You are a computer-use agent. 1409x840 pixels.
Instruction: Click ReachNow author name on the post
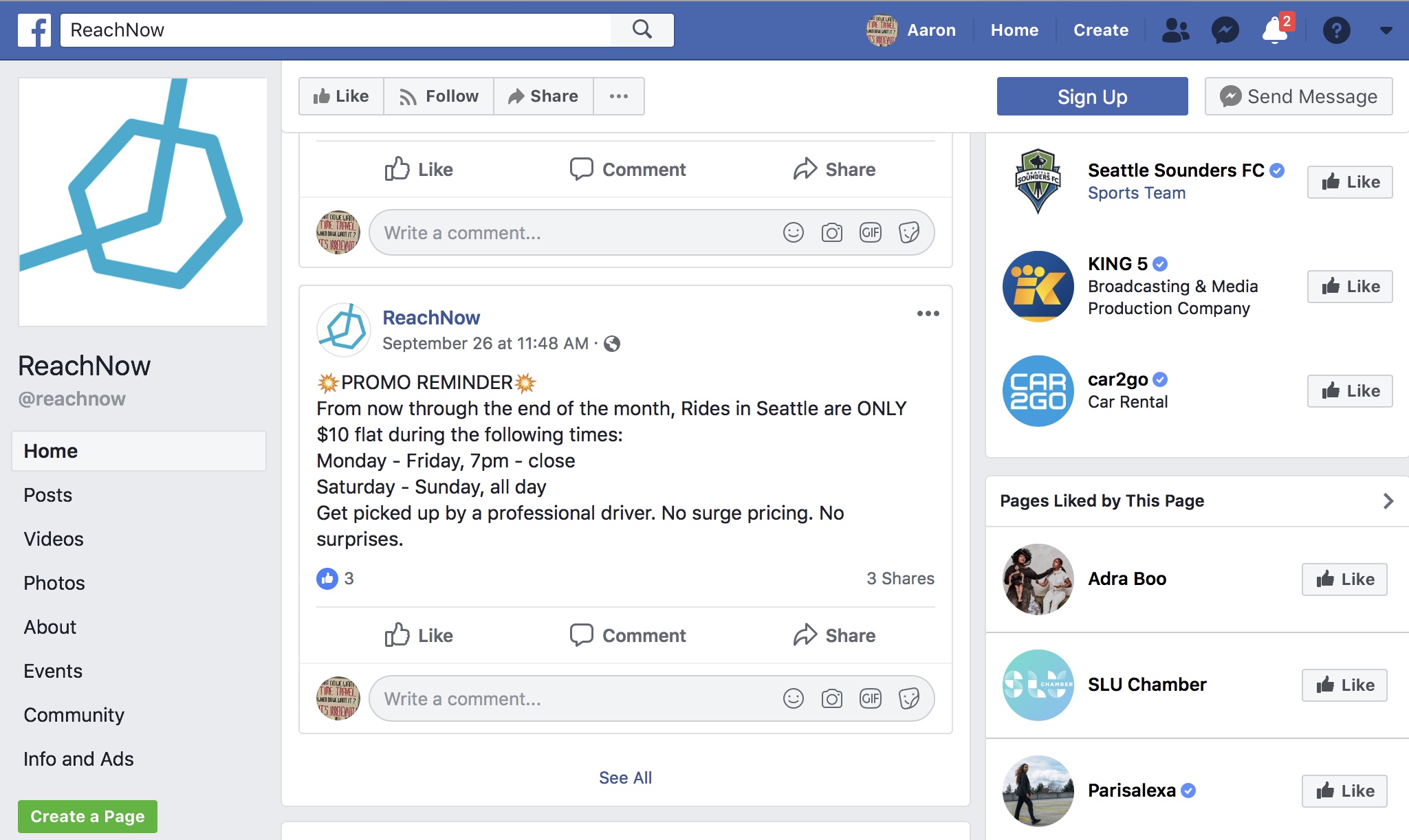pyautogui.click(x=431, y=318)
